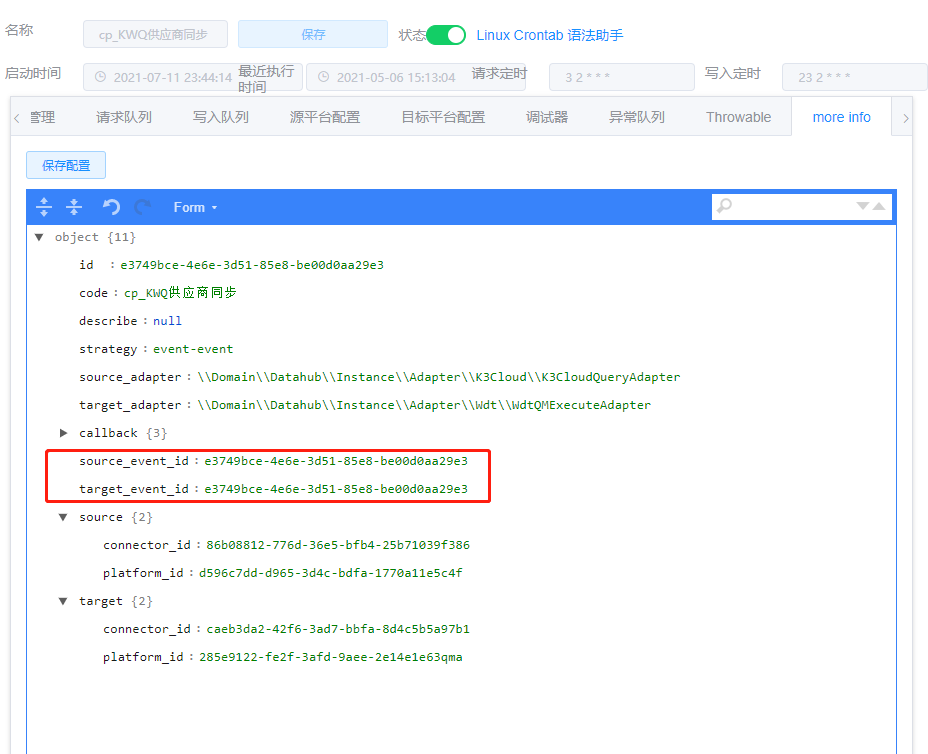The image size is (928, 754).
Task: Open the 调试器 tab
Action: (547, 117)
